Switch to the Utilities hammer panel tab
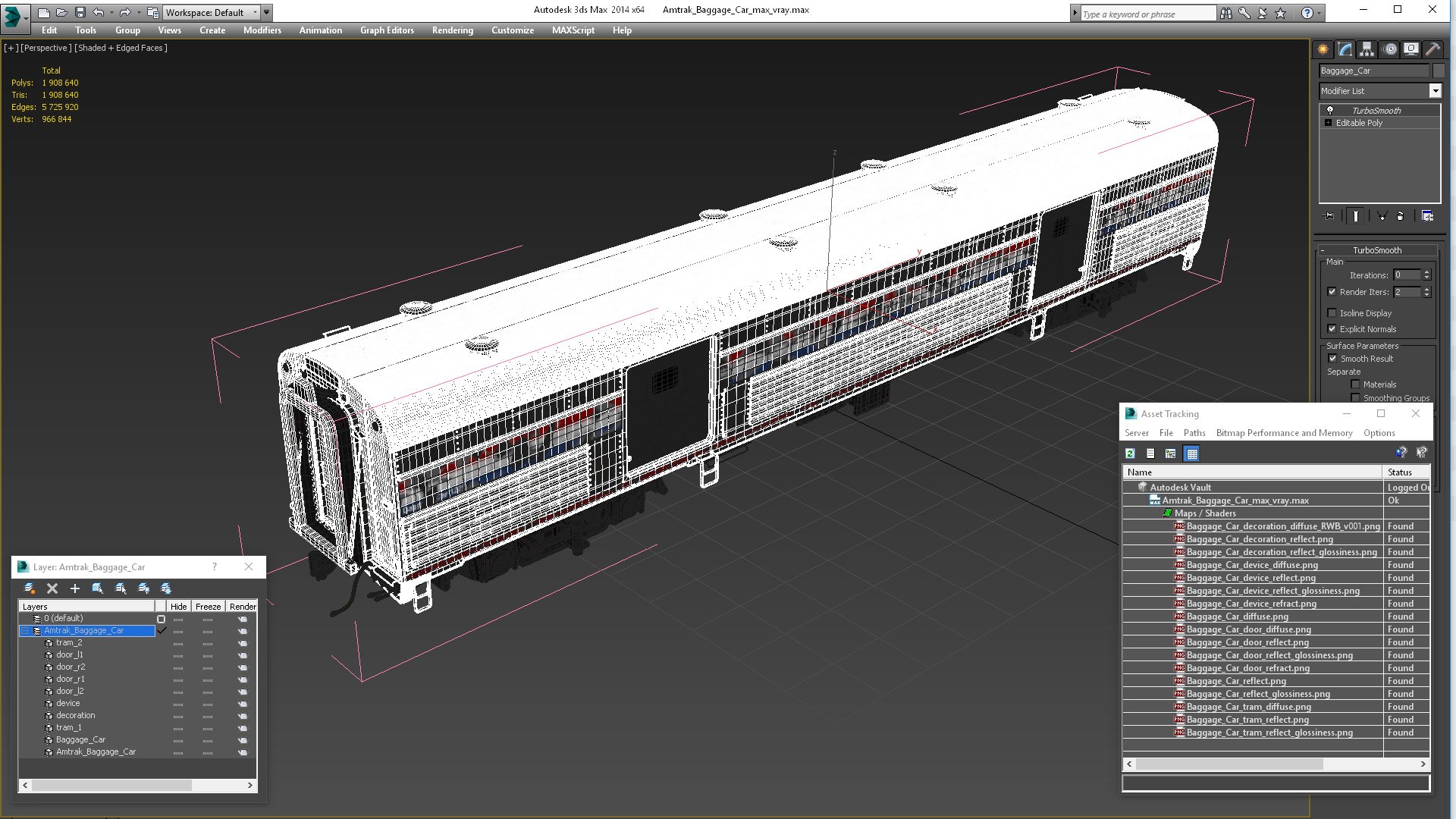This screenshot has height=819, width=1456. tap(1432, 49)
